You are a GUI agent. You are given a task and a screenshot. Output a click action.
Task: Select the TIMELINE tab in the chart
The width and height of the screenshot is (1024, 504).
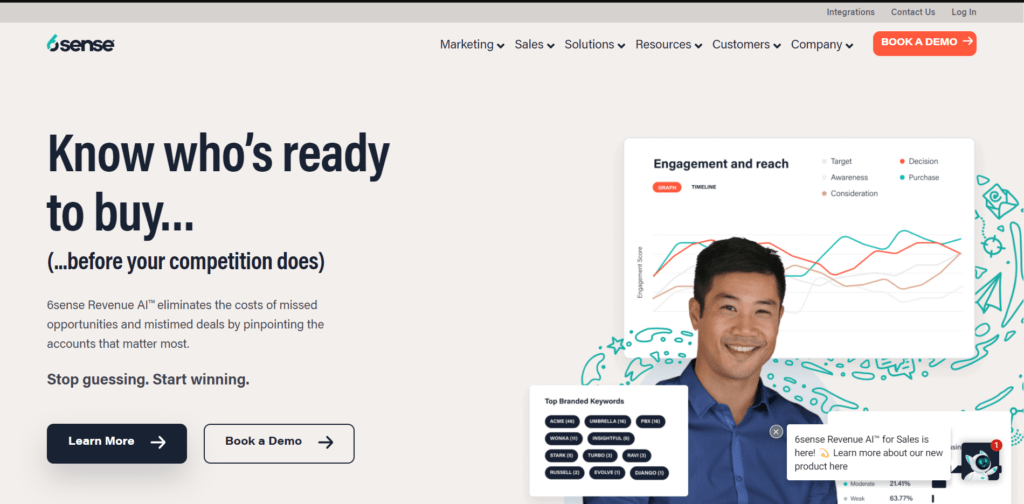(704, 187)
